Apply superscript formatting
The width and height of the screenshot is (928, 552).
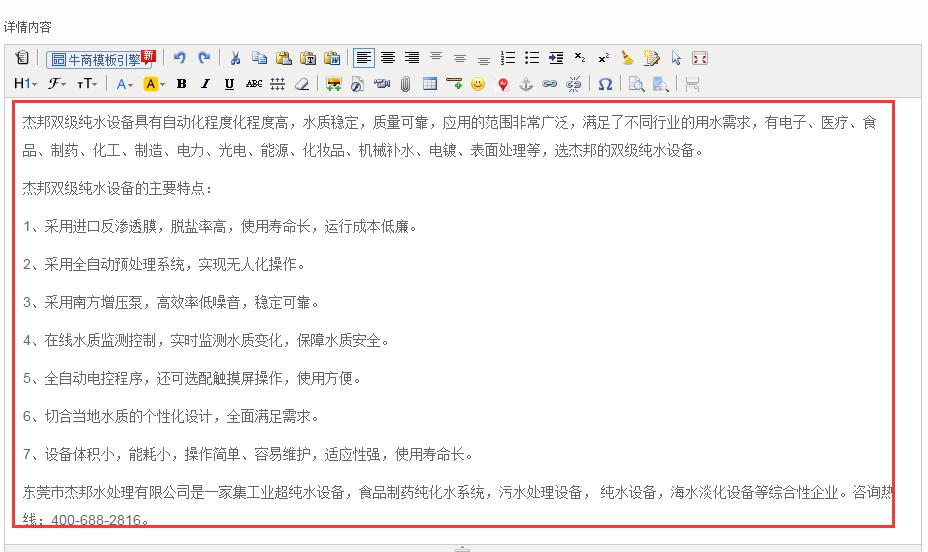[603, 58]
